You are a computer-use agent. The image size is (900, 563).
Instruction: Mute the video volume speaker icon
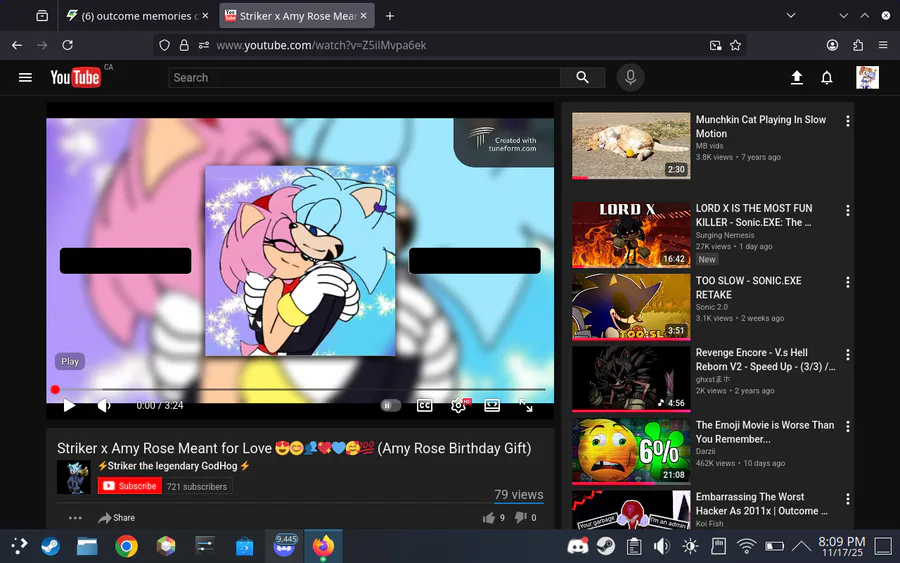[x=103, y=405]
